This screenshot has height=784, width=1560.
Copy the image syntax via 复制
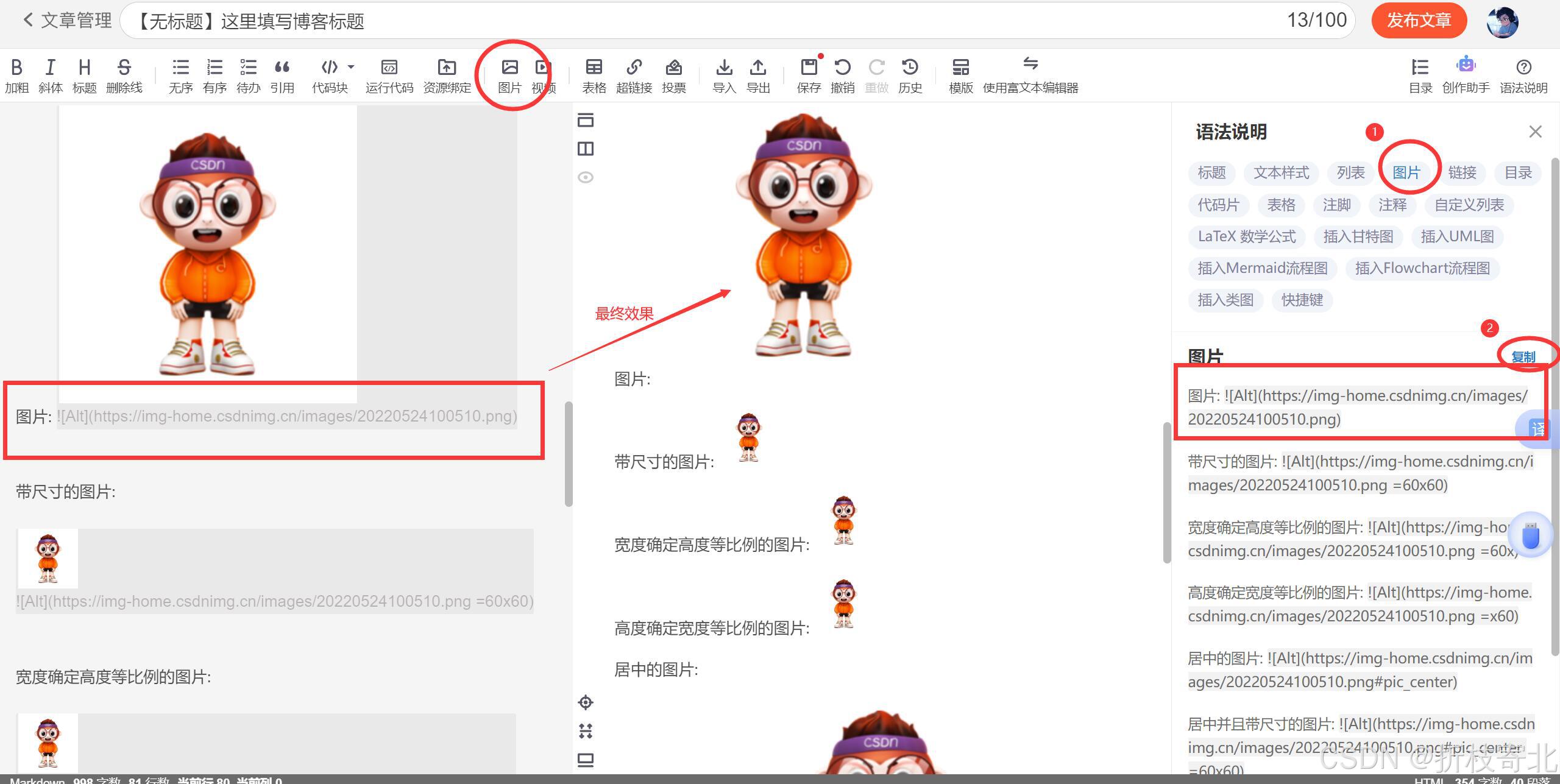click(1523, 357)
